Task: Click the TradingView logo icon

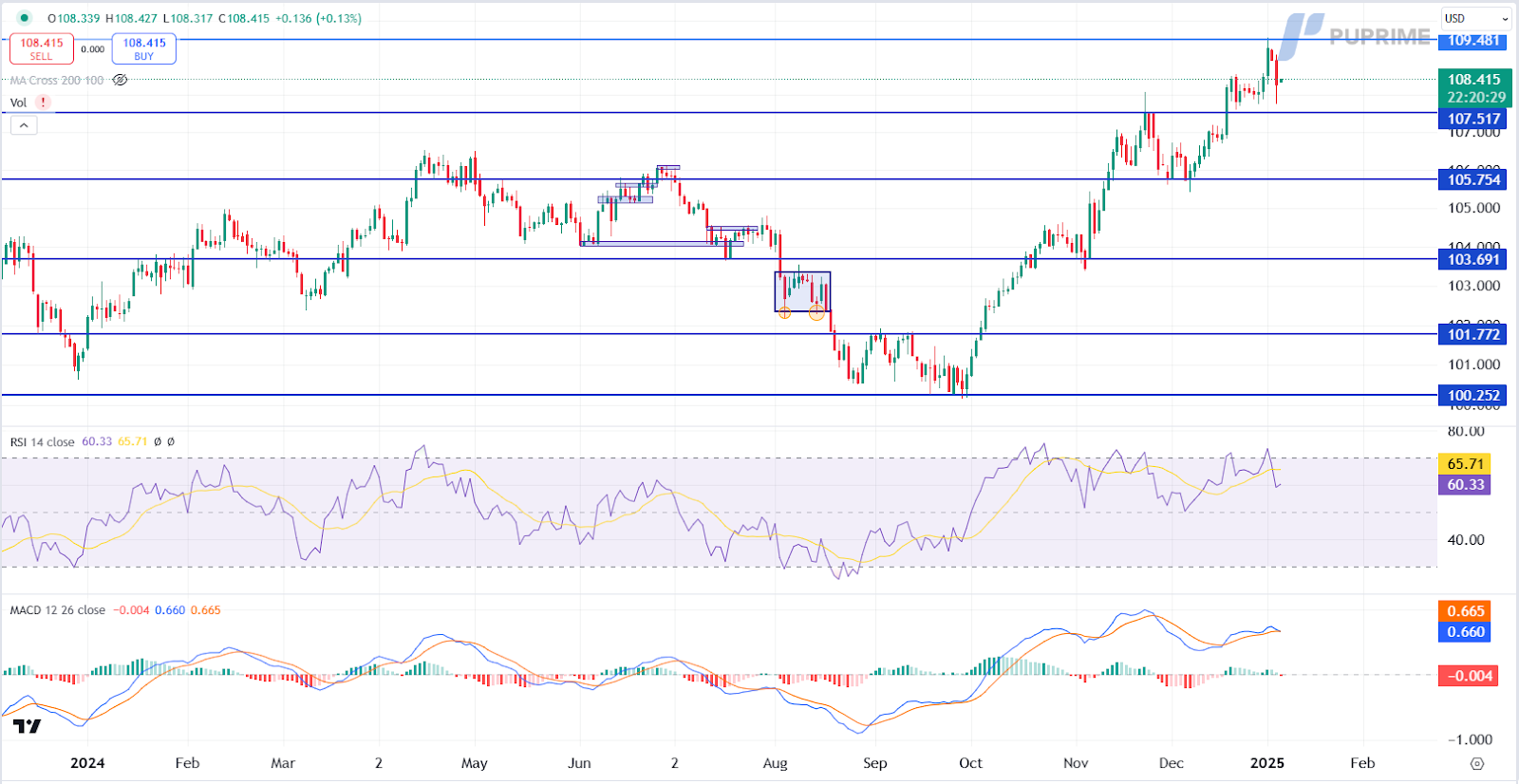Action: (28, 727)
